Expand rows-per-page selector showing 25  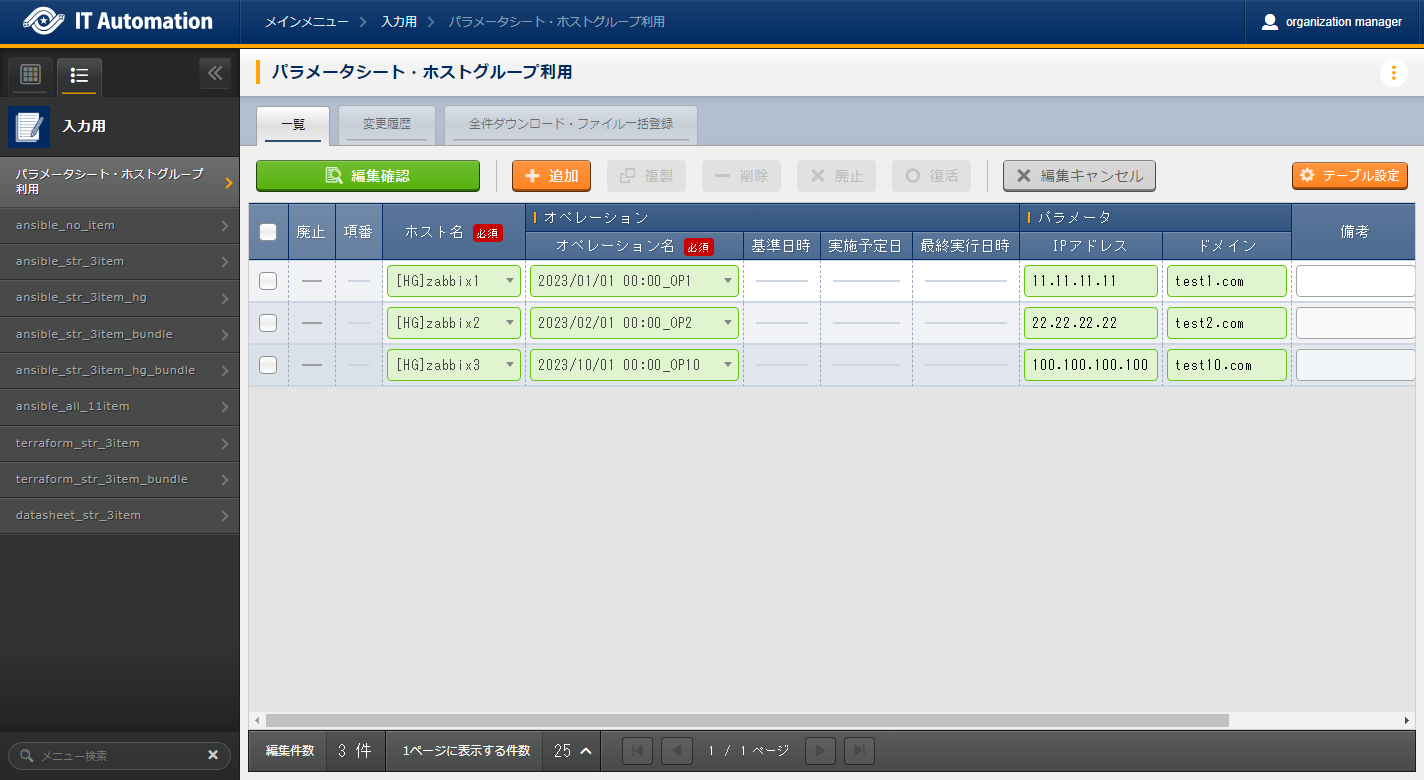pyautogui.click(x=573, y=751)
